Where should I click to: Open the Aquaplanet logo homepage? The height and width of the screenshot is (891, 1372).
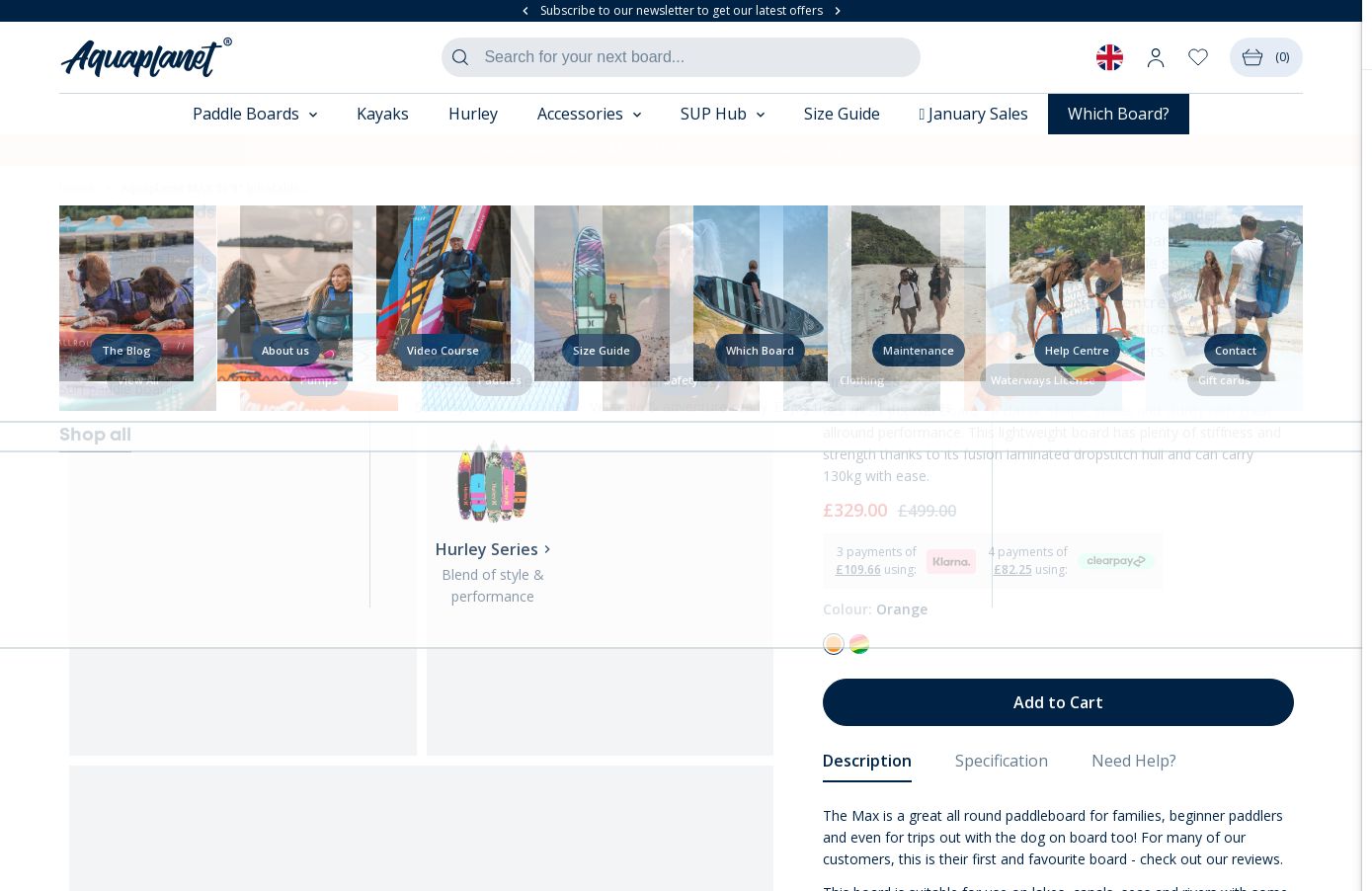(146, 57)
